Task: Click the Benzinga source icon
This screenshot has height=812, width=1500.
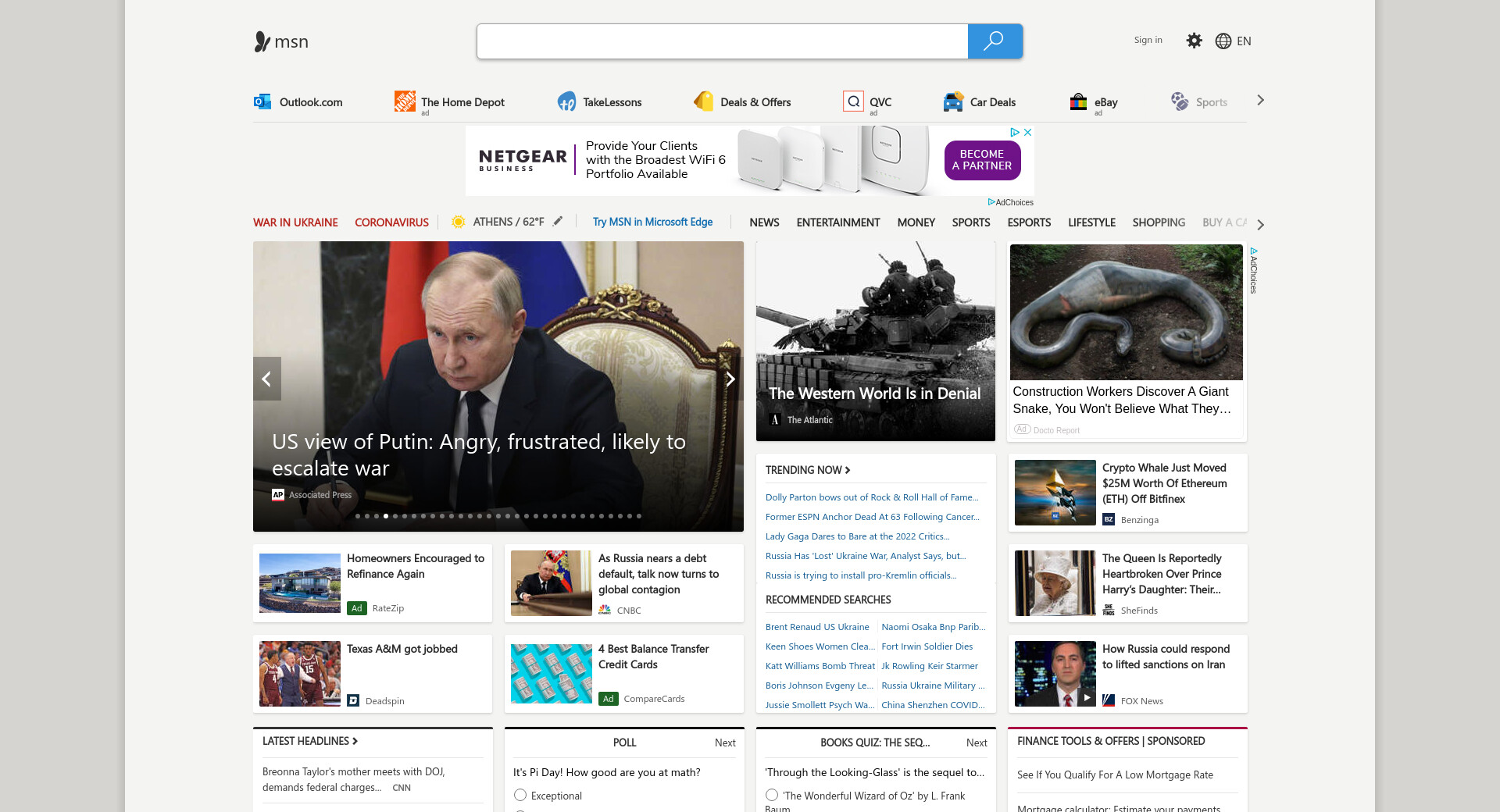Action: pos(1109,520)
